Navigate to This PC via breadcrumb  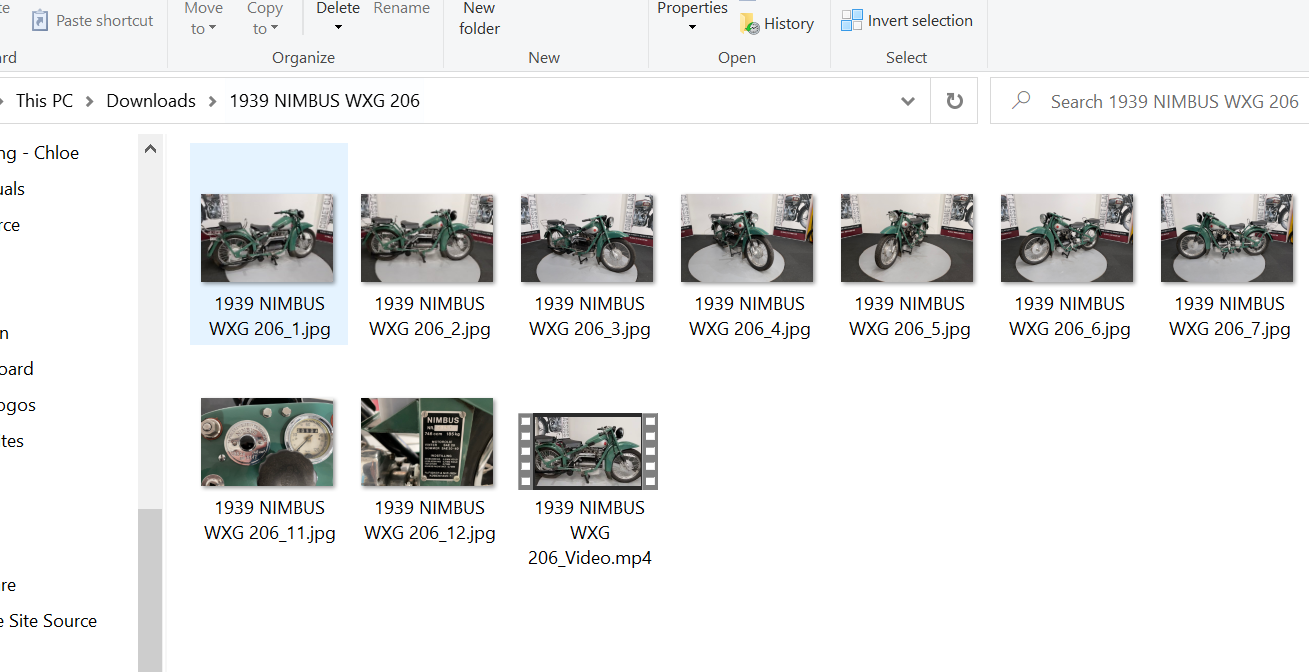[x=44, y=100]
